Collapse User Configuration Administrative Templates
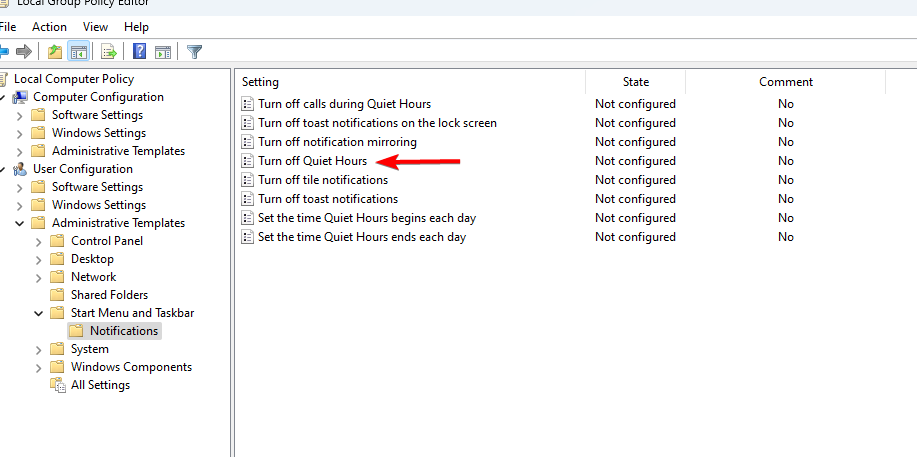This screenshot has width=917, height=457. (x=20, y=223)
